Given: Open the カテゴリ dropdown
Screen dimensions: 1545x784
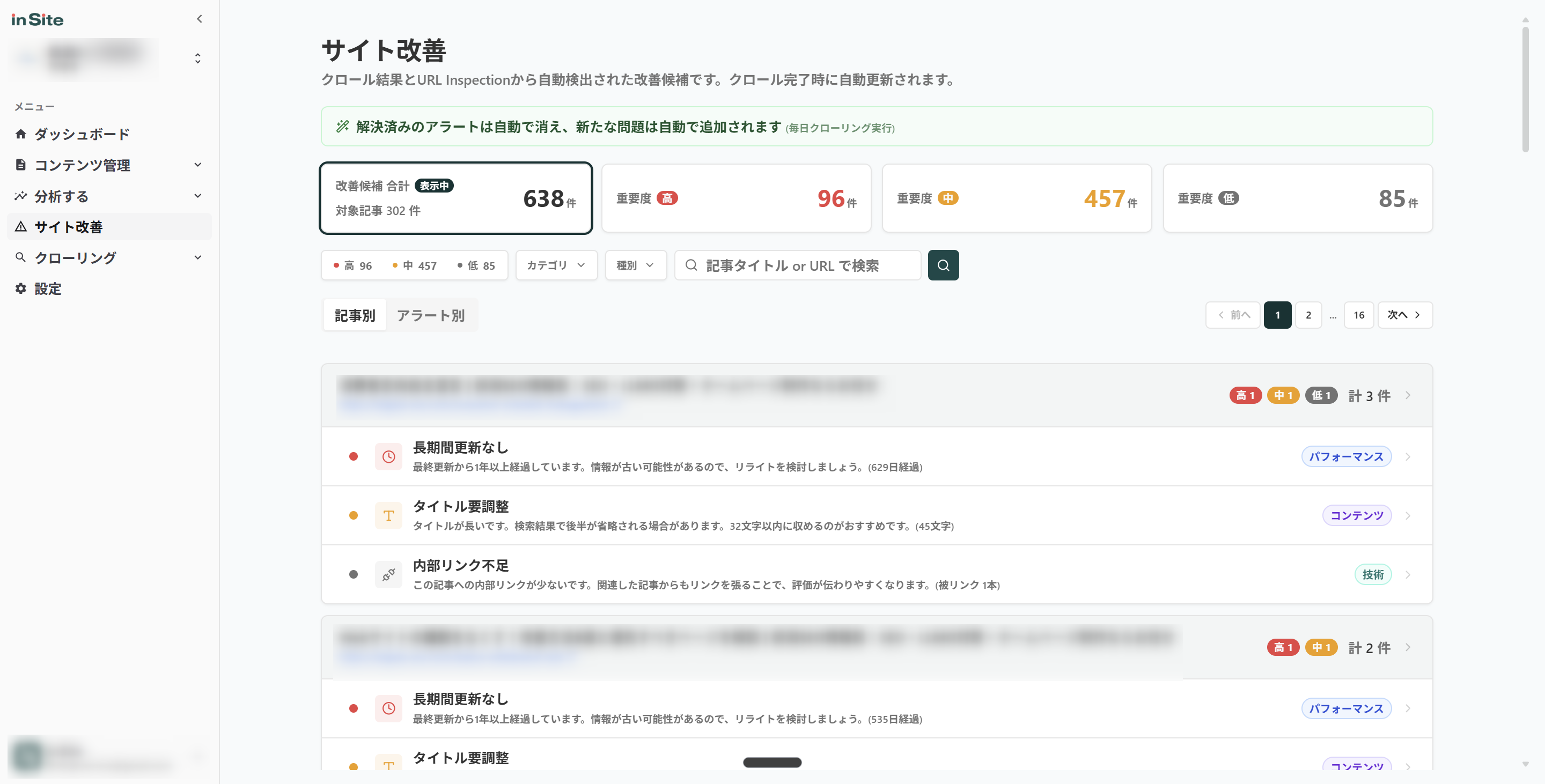Looking at the screenshot, I should tap(555, 265).
